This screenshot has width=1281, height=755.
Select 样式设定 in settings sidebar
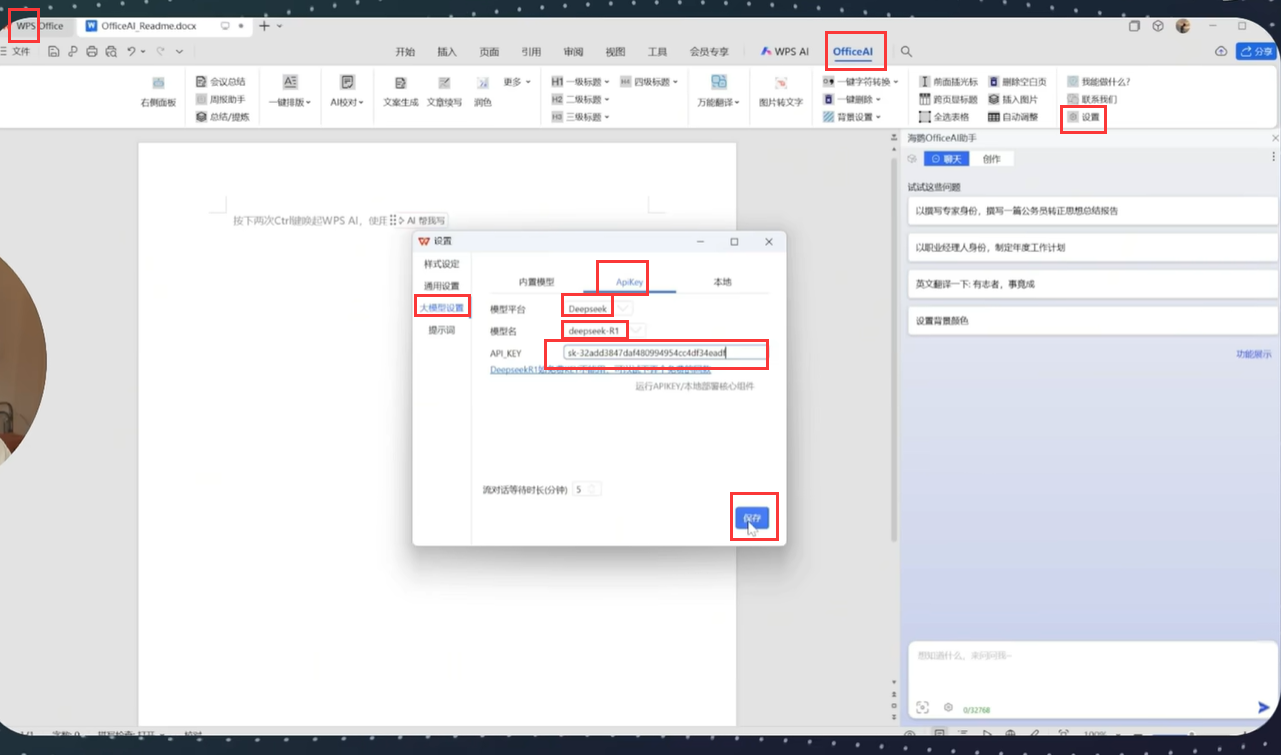(x=441, y=264)
